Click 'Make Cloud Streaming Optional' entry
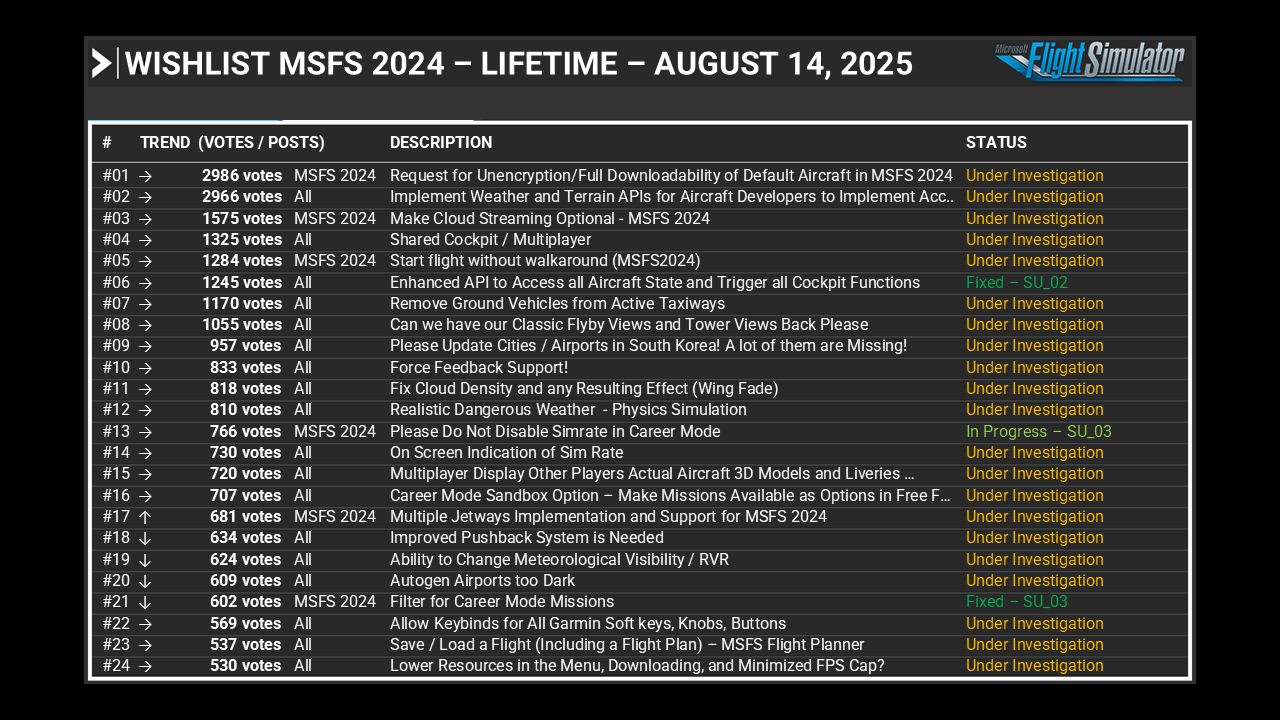Screen dimensions: 1280x720 click(550, 219)
